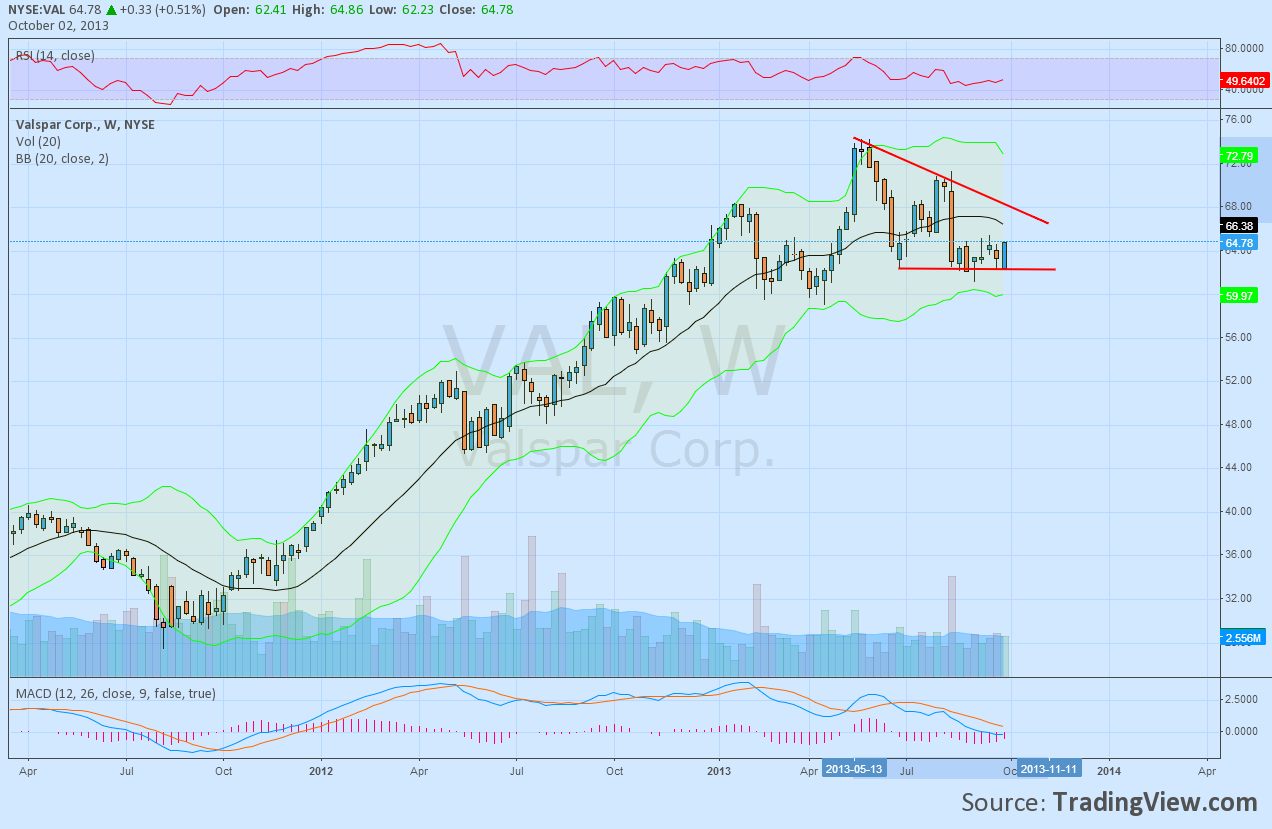
Task: Click the blue 64.78 last price tag
Action: tap(1238, 243)
